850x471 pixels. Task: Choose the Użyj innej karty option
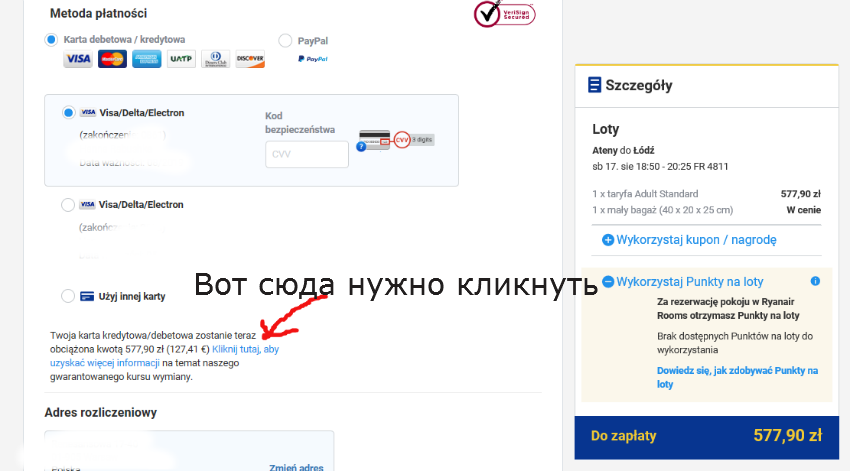[x=68, y=296]
